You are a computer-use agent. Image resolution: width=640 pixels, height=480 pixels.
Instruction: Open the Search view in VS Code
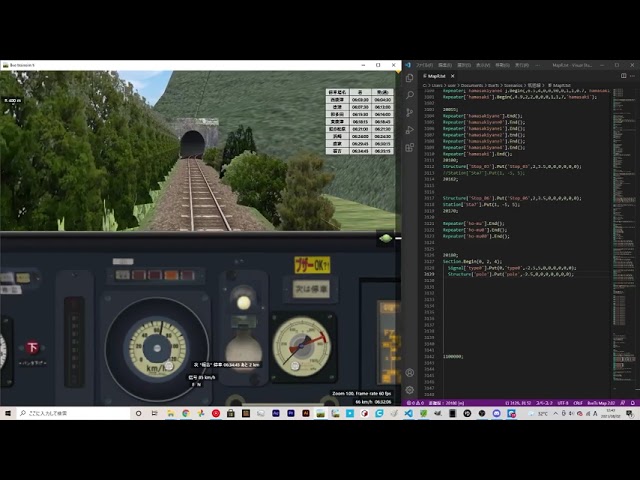409,95
